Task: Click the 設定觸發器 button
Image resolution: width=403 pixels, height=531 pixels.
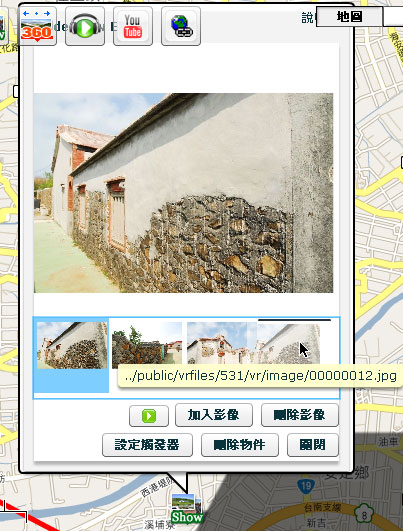Action: [x=147, y=445]
